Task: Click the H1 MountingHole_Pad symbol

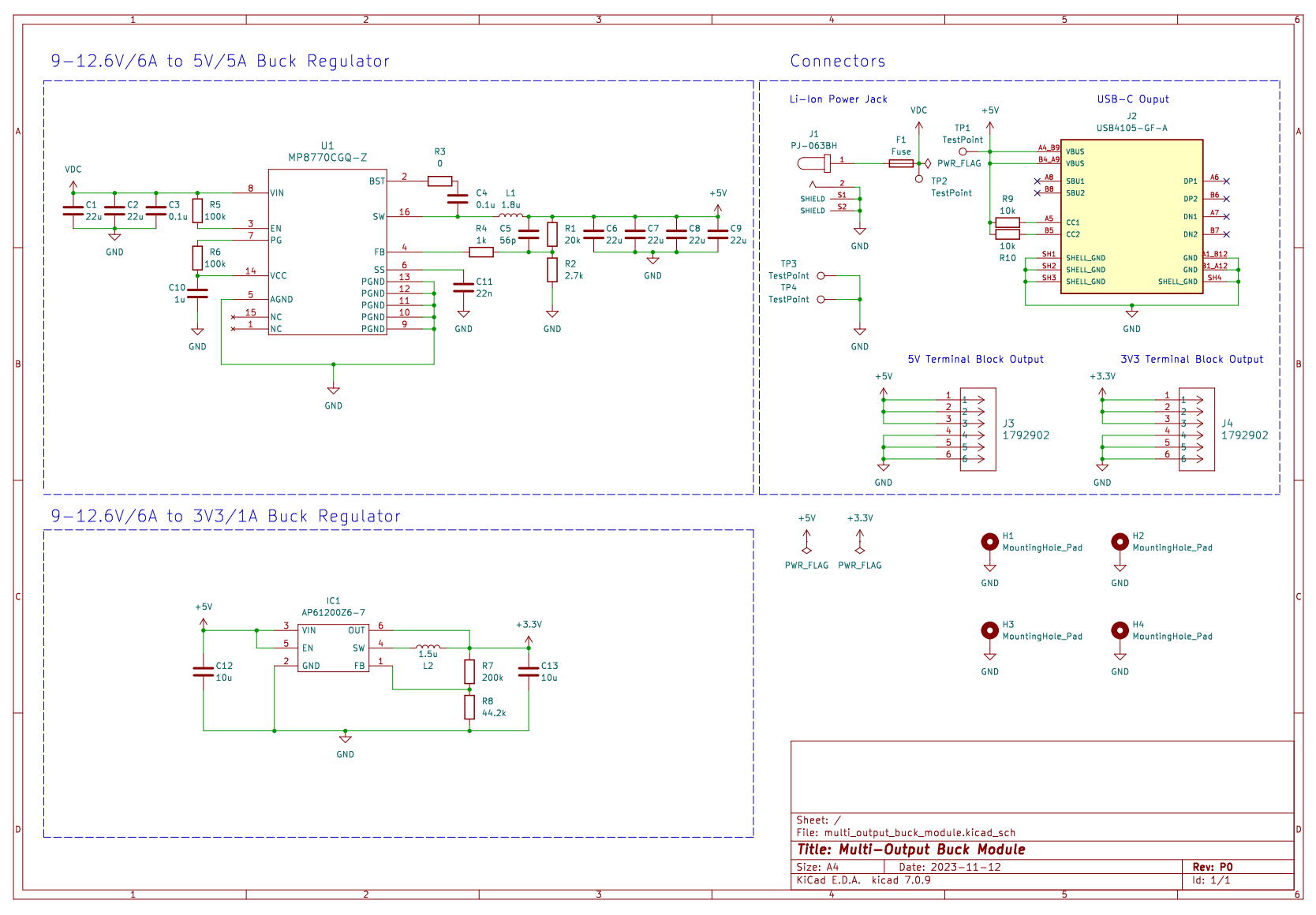Action: coord(989,542)
